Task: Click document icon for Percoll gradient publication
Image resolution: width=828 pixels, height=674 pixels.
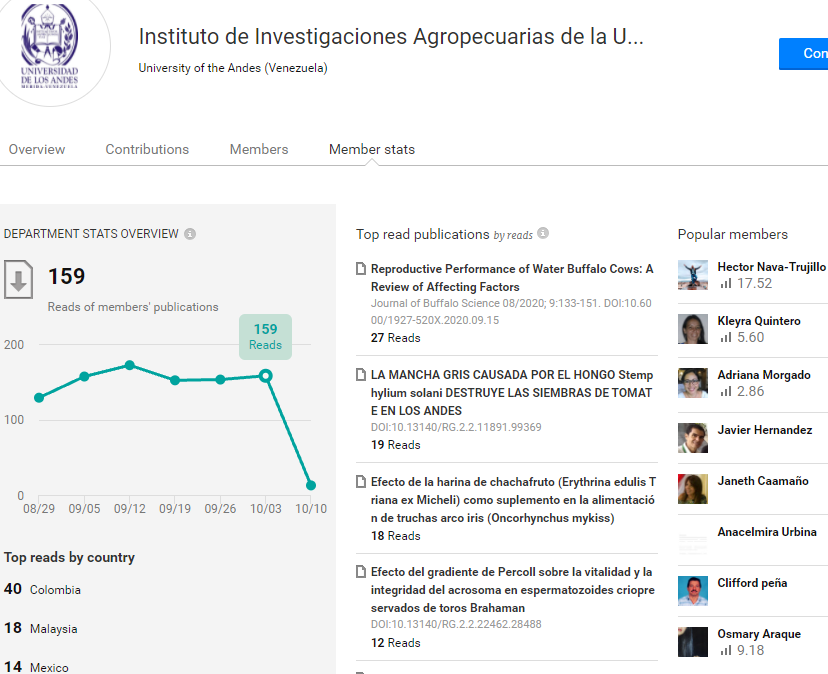Action: pyautogui.click(x=361, y=572)
